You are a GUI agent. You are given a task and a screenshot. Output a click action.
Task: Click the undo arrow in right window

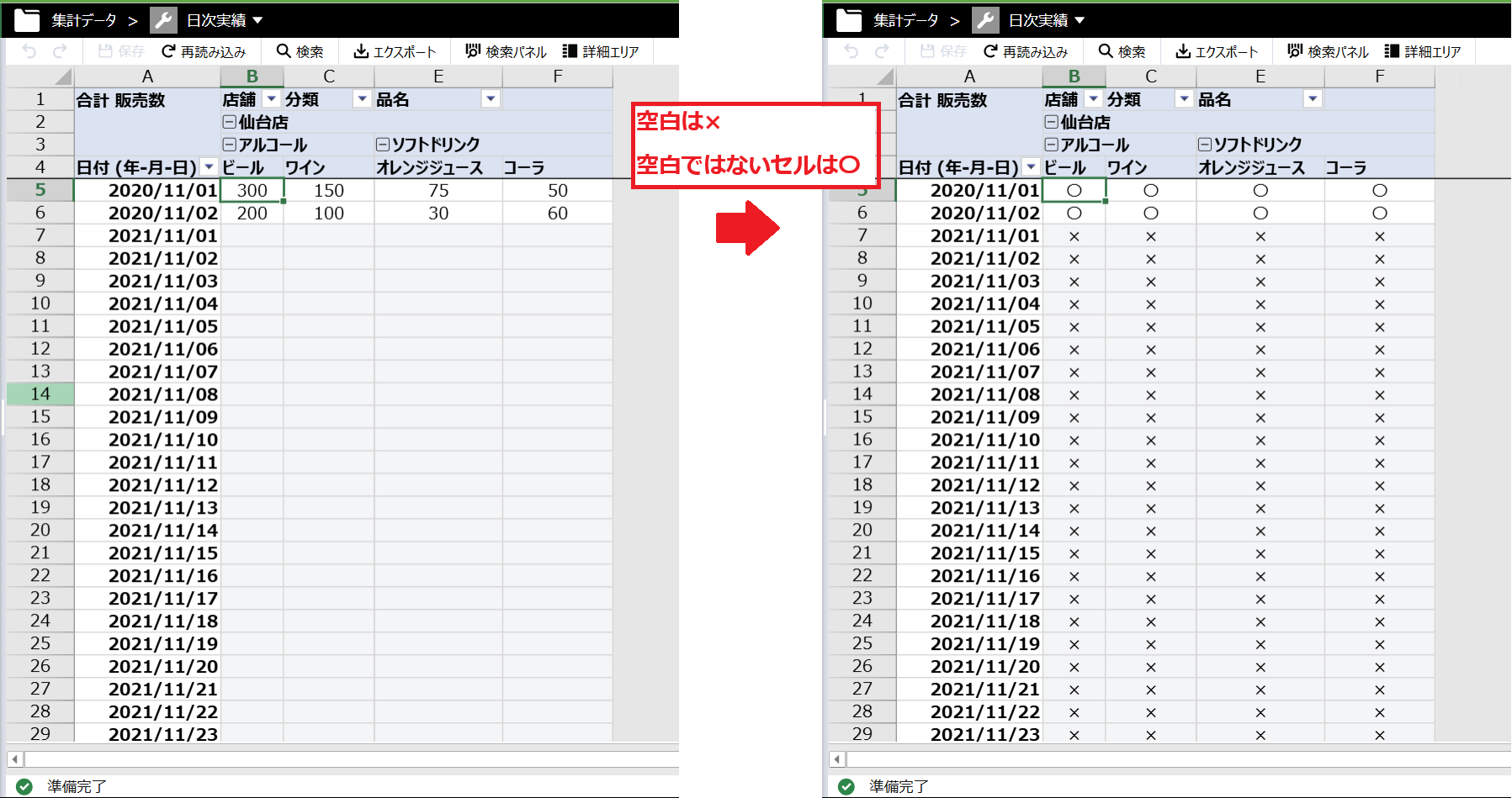pos(851,51)
